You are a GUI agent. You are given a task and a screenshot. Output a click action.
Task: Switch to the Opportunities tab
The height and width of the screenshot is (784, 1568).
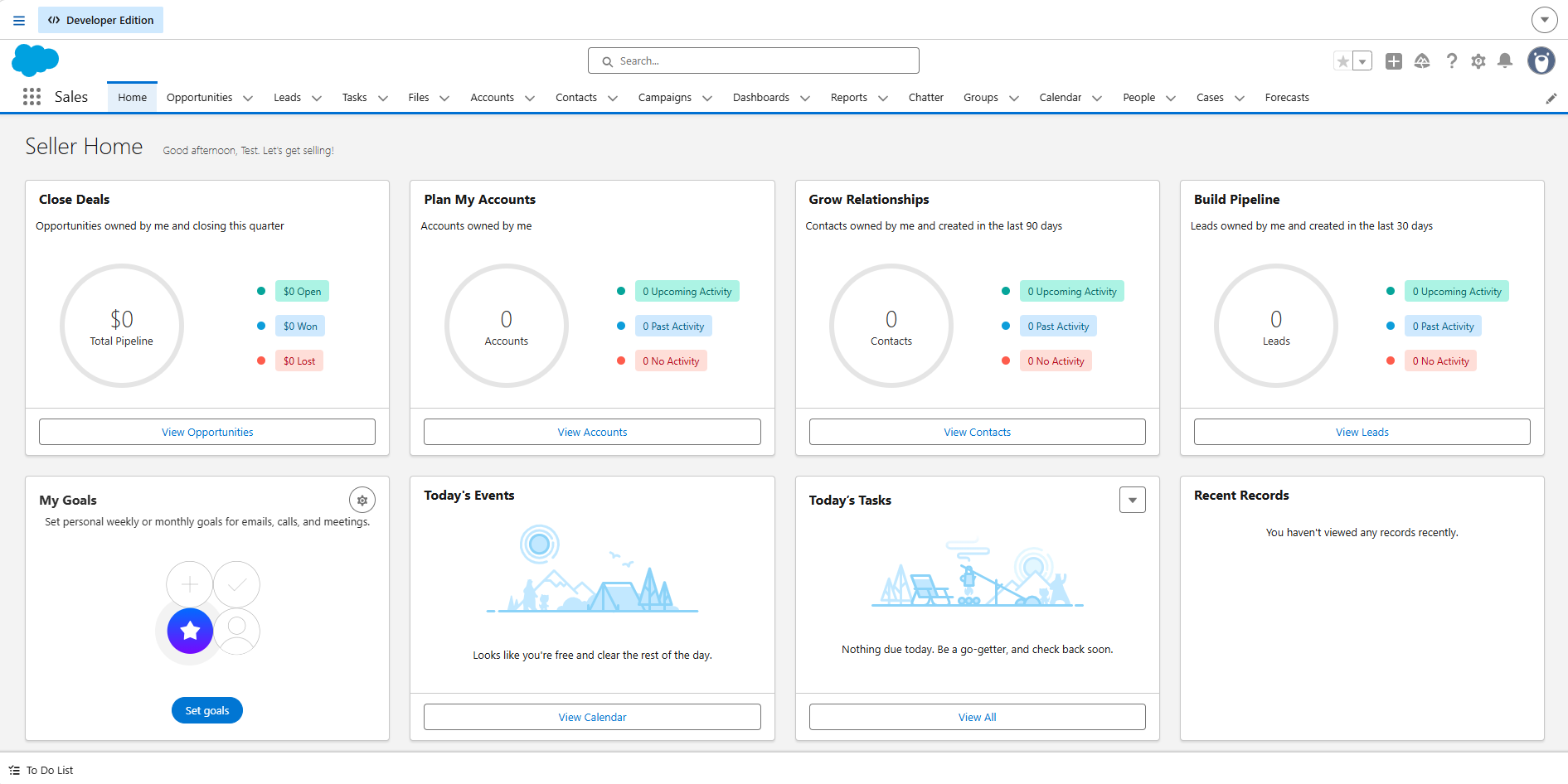click(199, 97)
